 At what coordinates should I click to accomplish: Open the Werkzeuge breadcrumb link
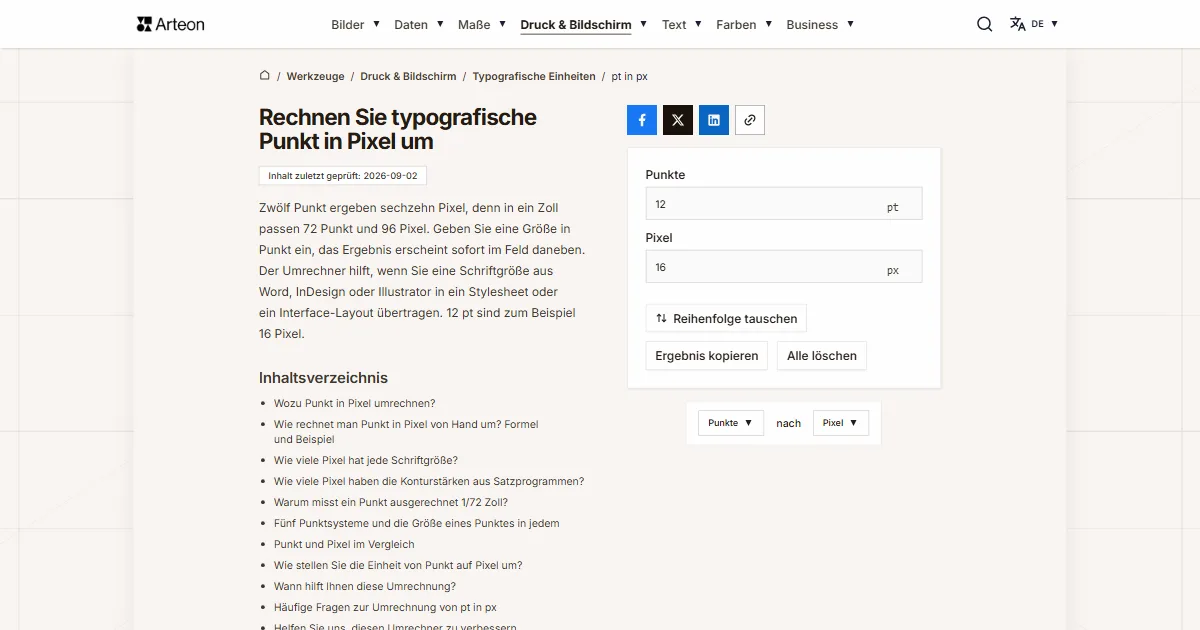click(315, 76)
